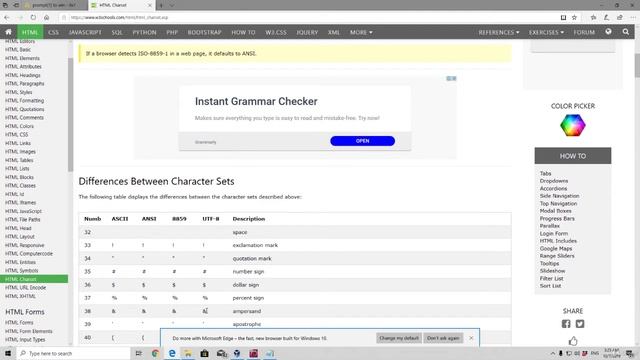Select JAVASCRIPT in the top navigation
This screenshot has height=360, width=640.
click(x=85, y=32)
